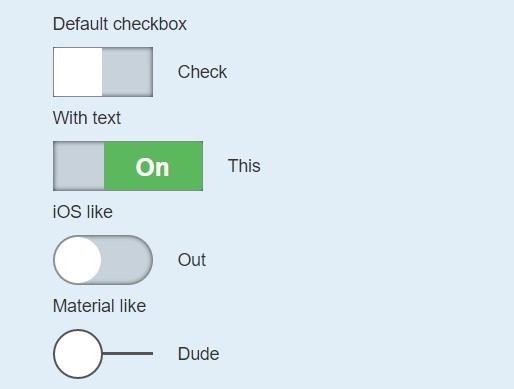The height and width of the screenshot is (389, 514).
Task: Click the gray pill track of the iOS switch
Action: [127, 260]
